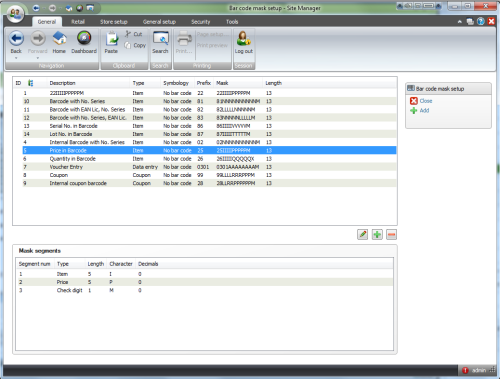This screenshot has height=379, width=500.
Task: Cut the selection using the scissors button
Action: click(x=134, y=34)
